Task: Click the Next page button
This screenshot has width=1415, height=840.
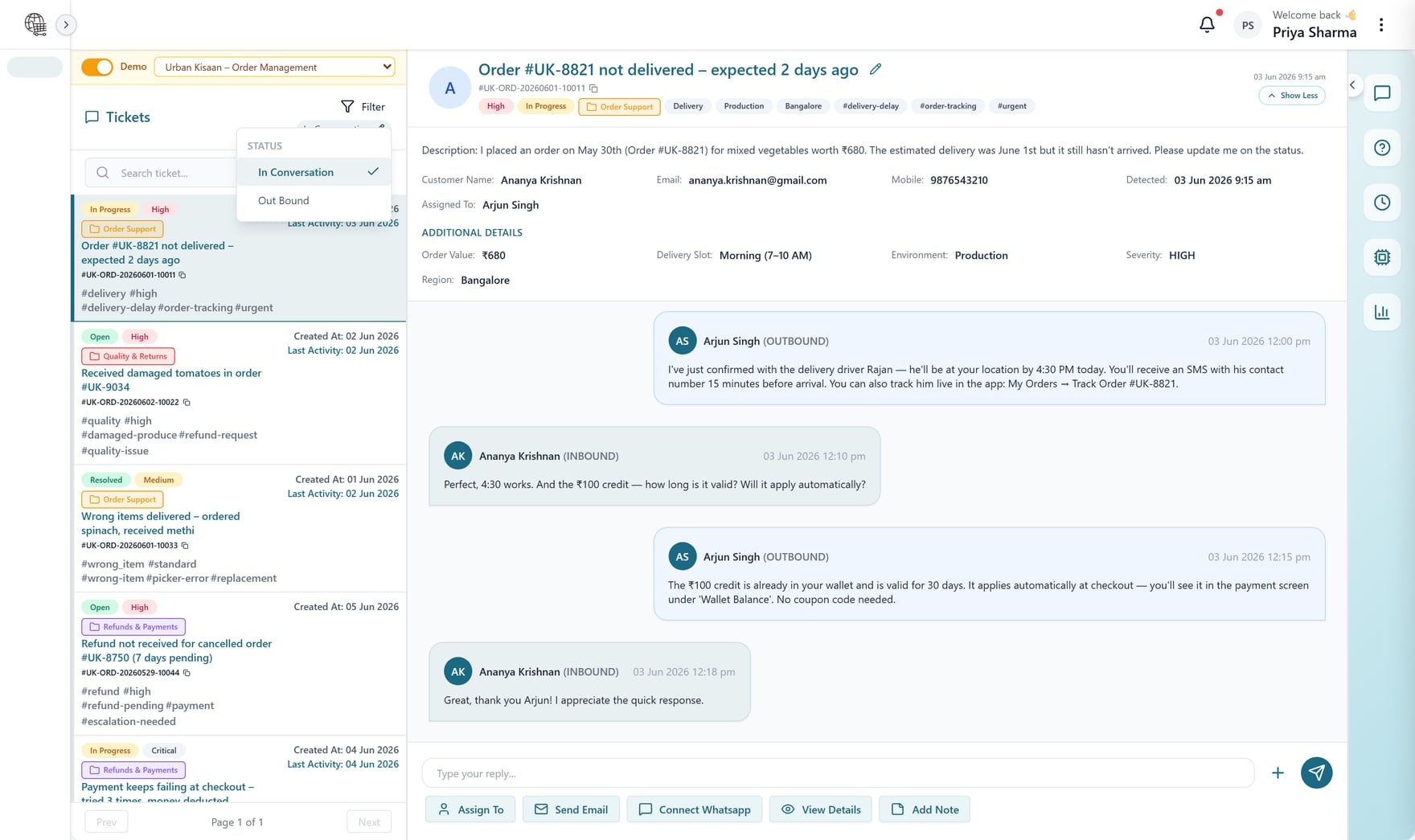Action: [x=369, y=822]
